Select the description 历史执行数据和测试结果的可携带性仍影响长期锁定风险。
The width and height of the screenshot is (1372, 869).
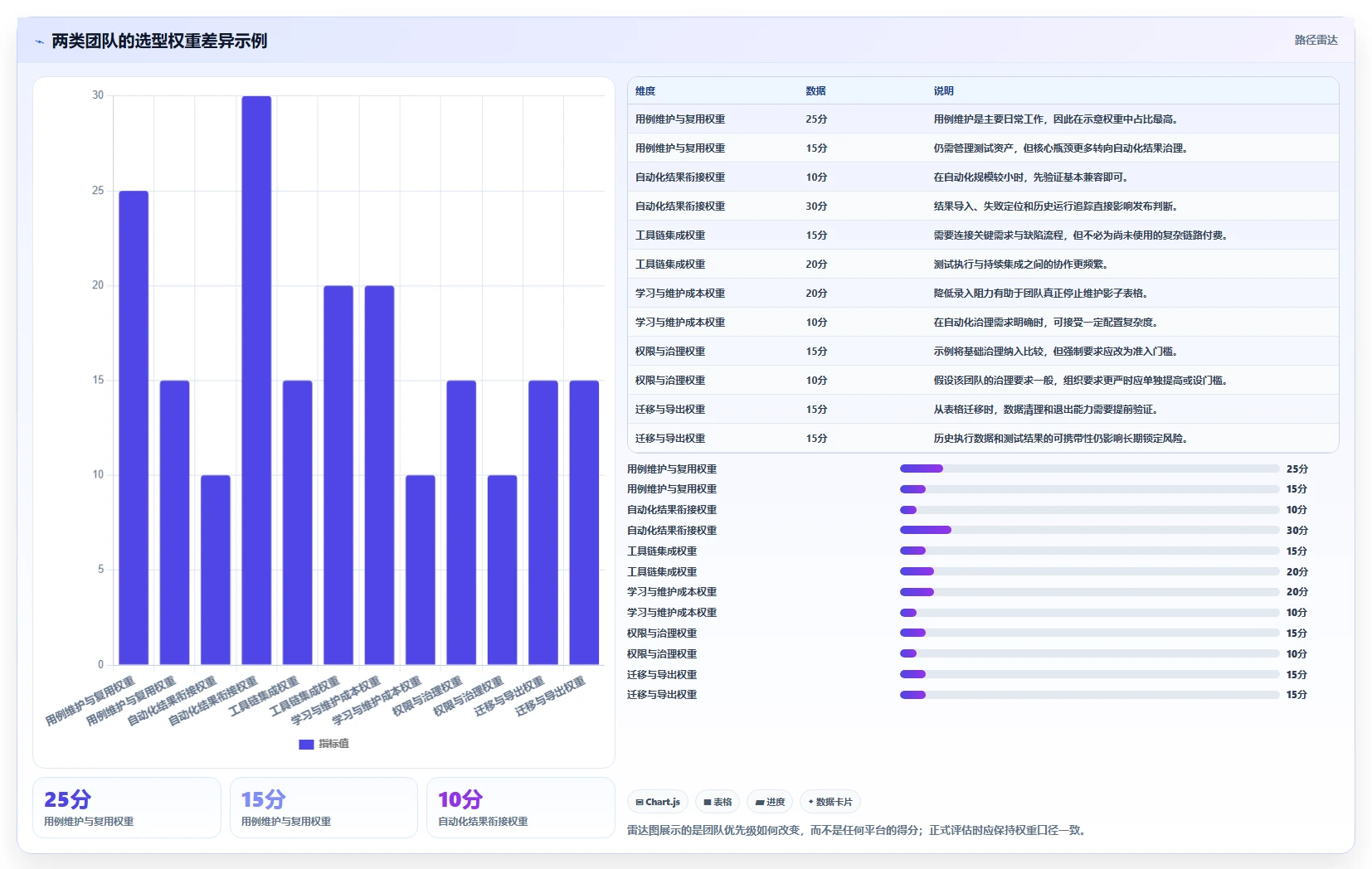[1063, 439]
